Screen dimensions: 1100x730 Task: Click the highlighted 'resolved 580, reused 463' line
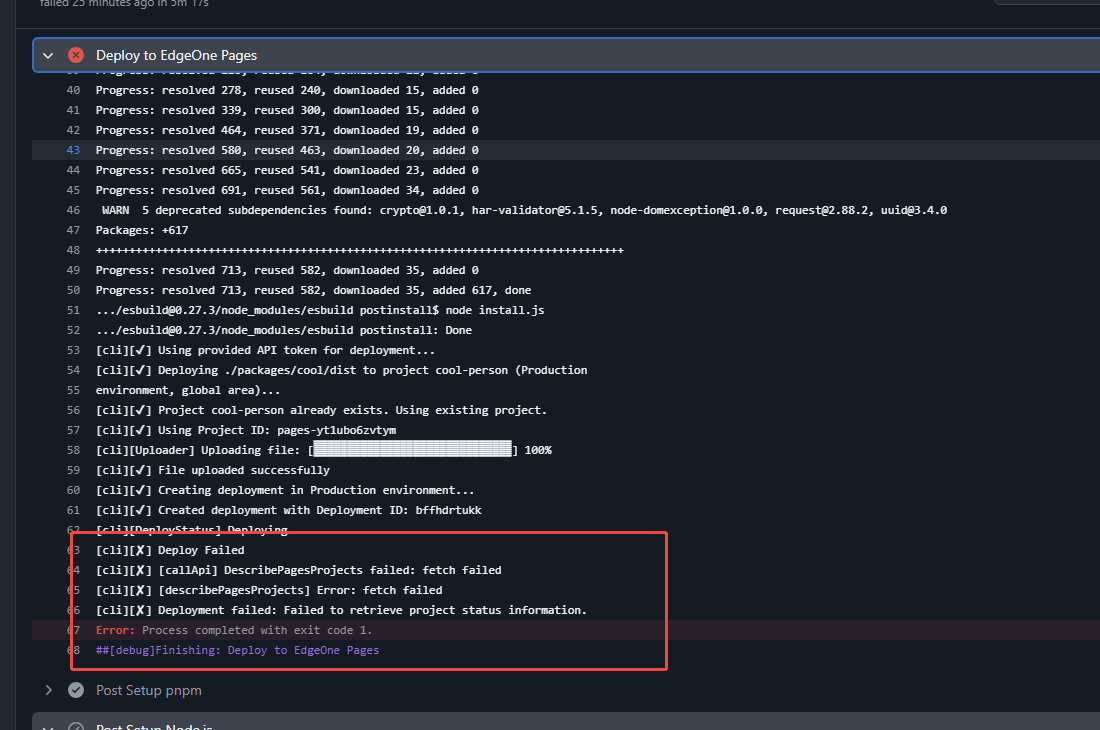287,150
